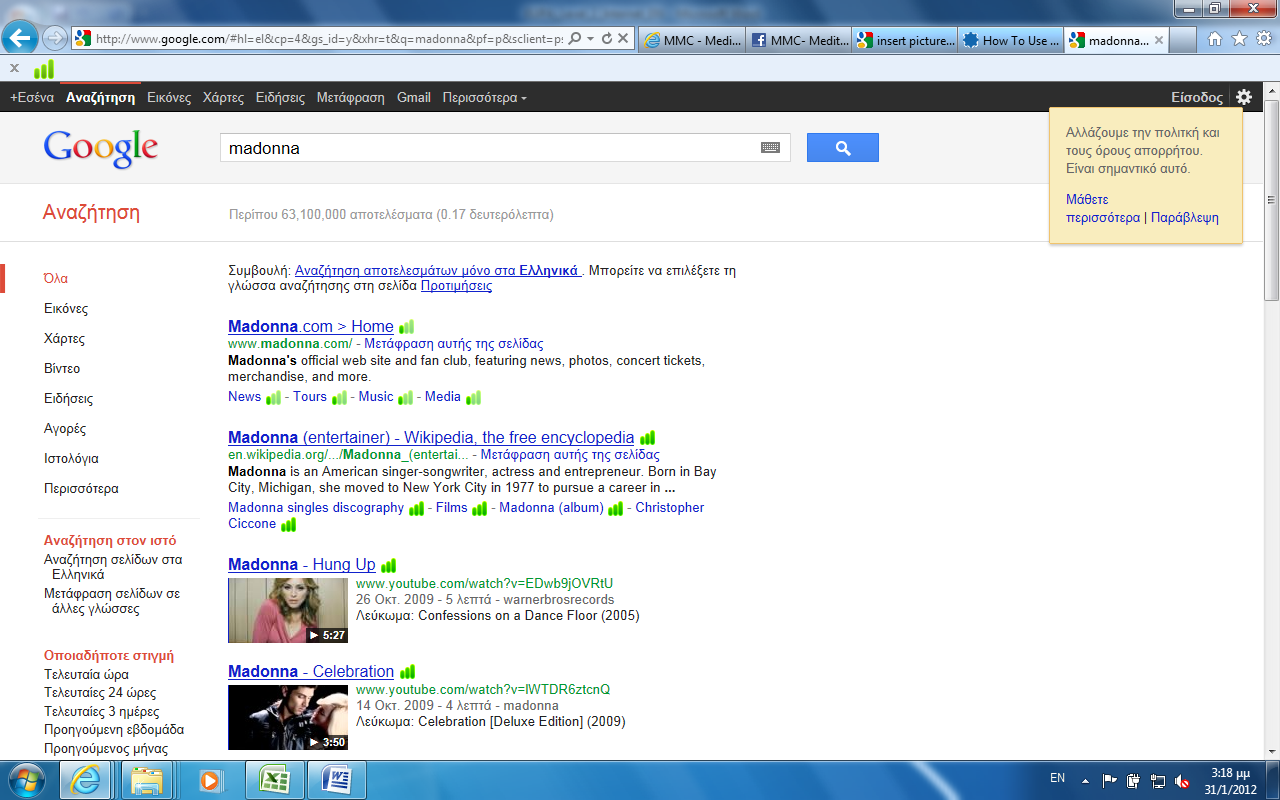Open the Favorites star icon
This screenshot has height=800, width=1280.
click(x=1239, y=39)
